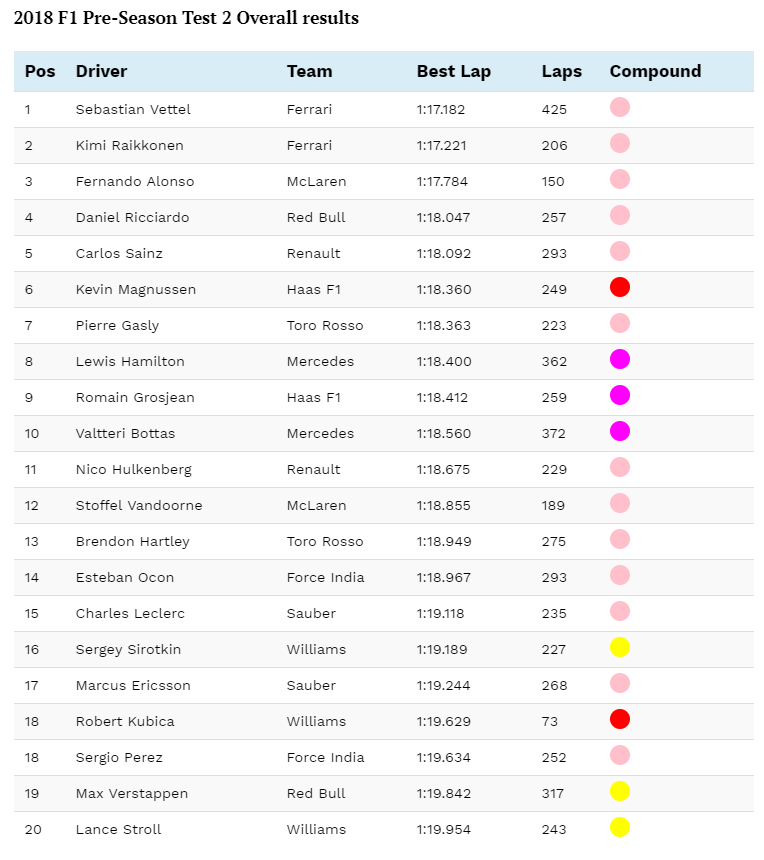Click the Driver column header
This screenshot has width=764, height=860.
tap(101, 71)
